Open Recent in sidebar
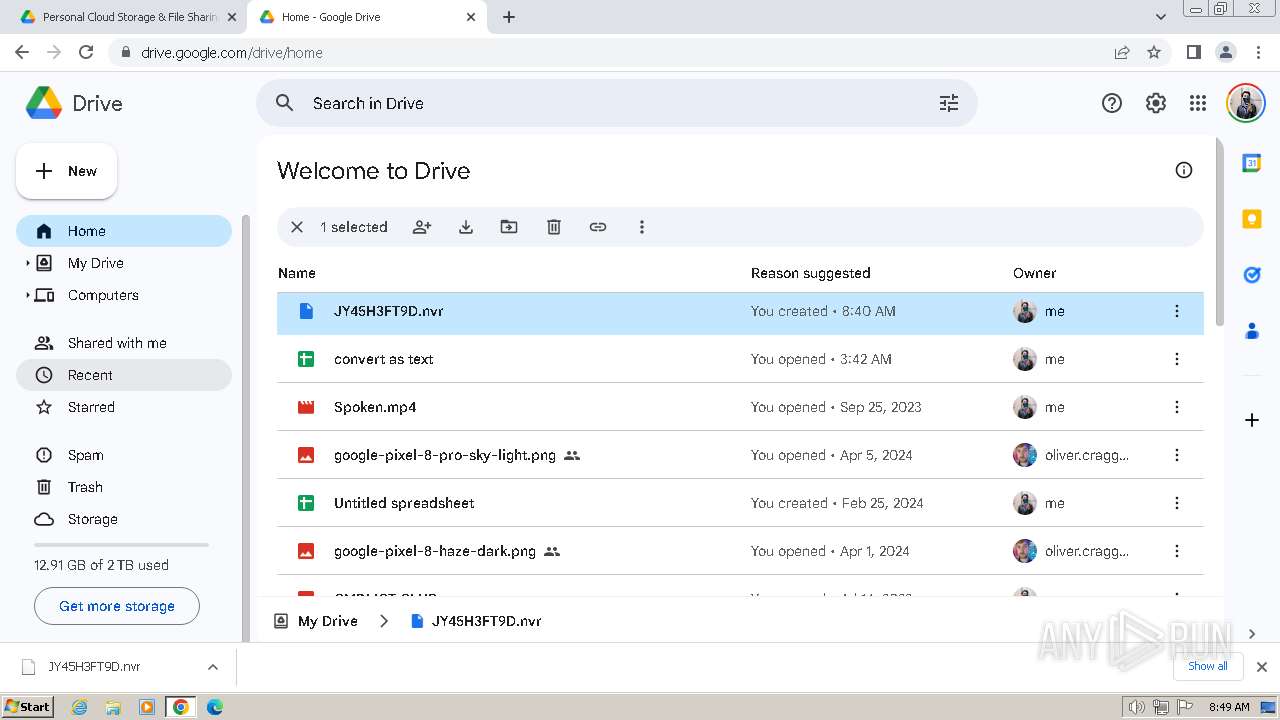This screenshot has width=1280, height=720. pos(124,375)
